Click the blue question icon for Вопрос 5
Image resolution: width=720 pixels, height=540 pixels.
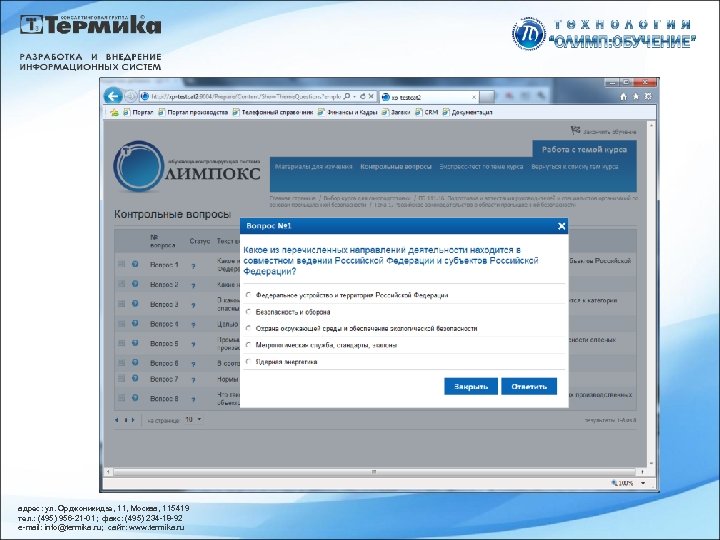[x=135, y=343]
